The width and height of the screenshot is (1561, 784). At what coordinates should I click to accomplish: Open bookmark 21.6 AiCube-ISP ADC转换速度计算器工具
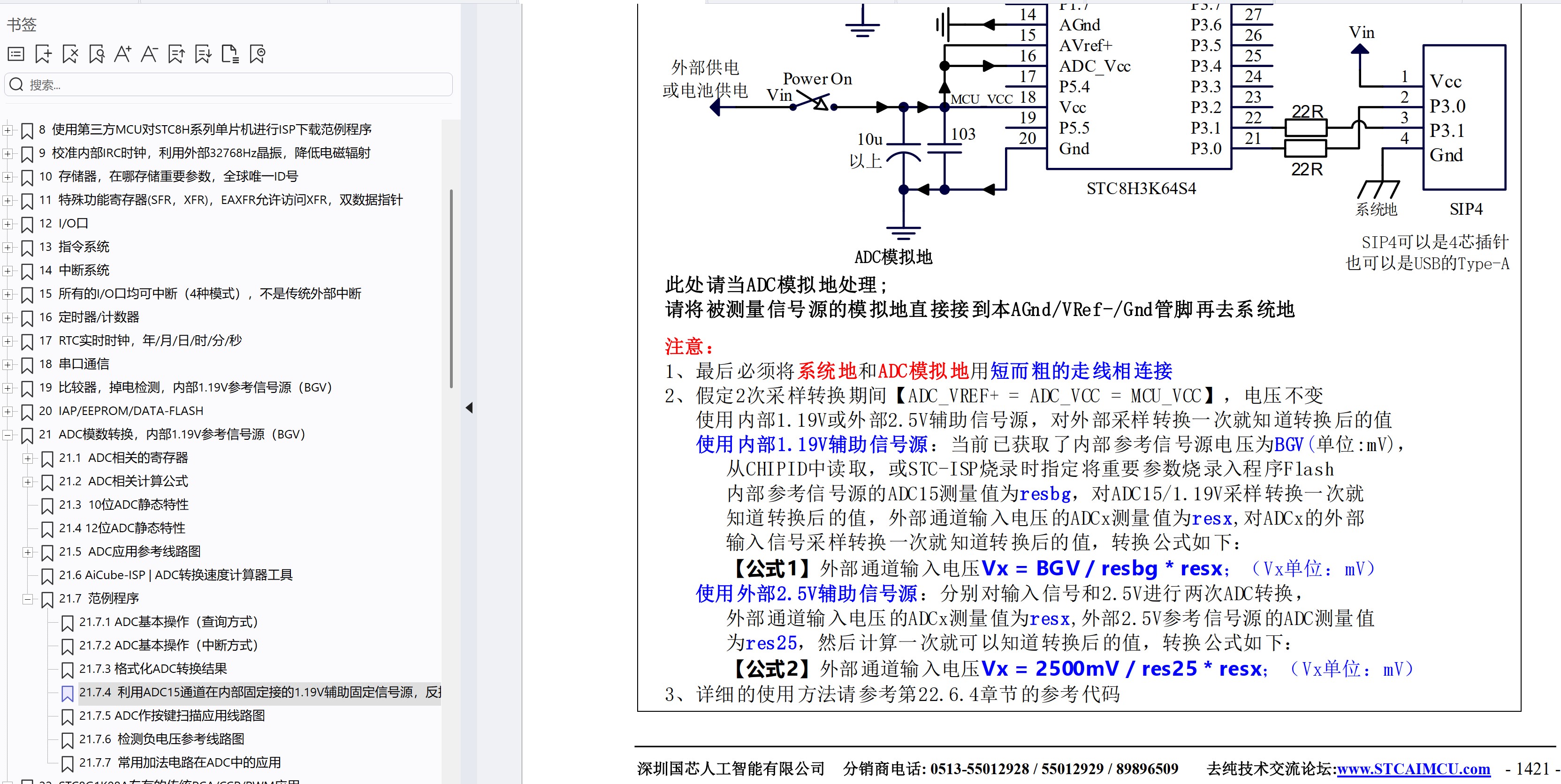click(176, 575)
